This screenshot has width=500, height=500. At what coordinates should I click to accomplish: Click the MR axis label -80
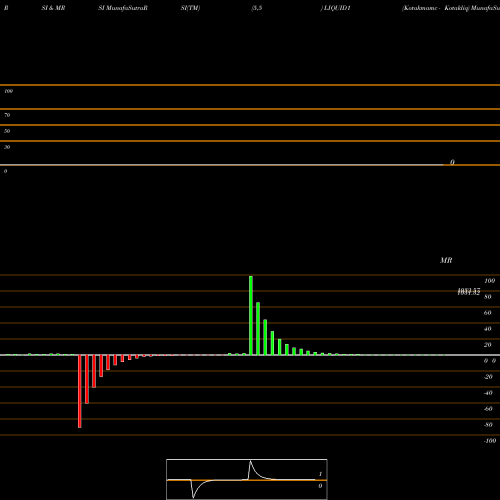488,425
